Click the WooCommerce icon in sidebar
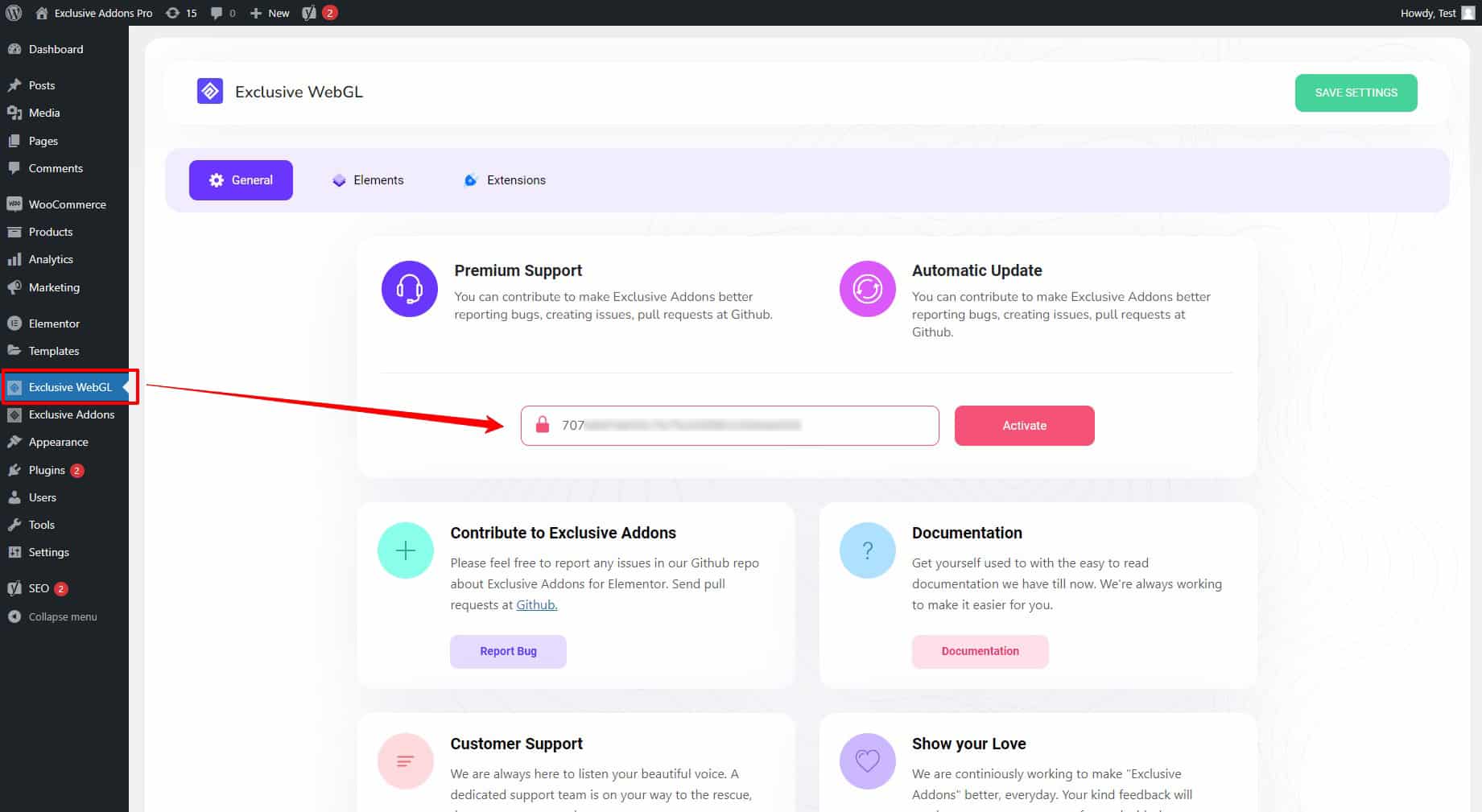Image resolution: width=1482 pixels, height=812 pixels. click(x=14, y=204)
